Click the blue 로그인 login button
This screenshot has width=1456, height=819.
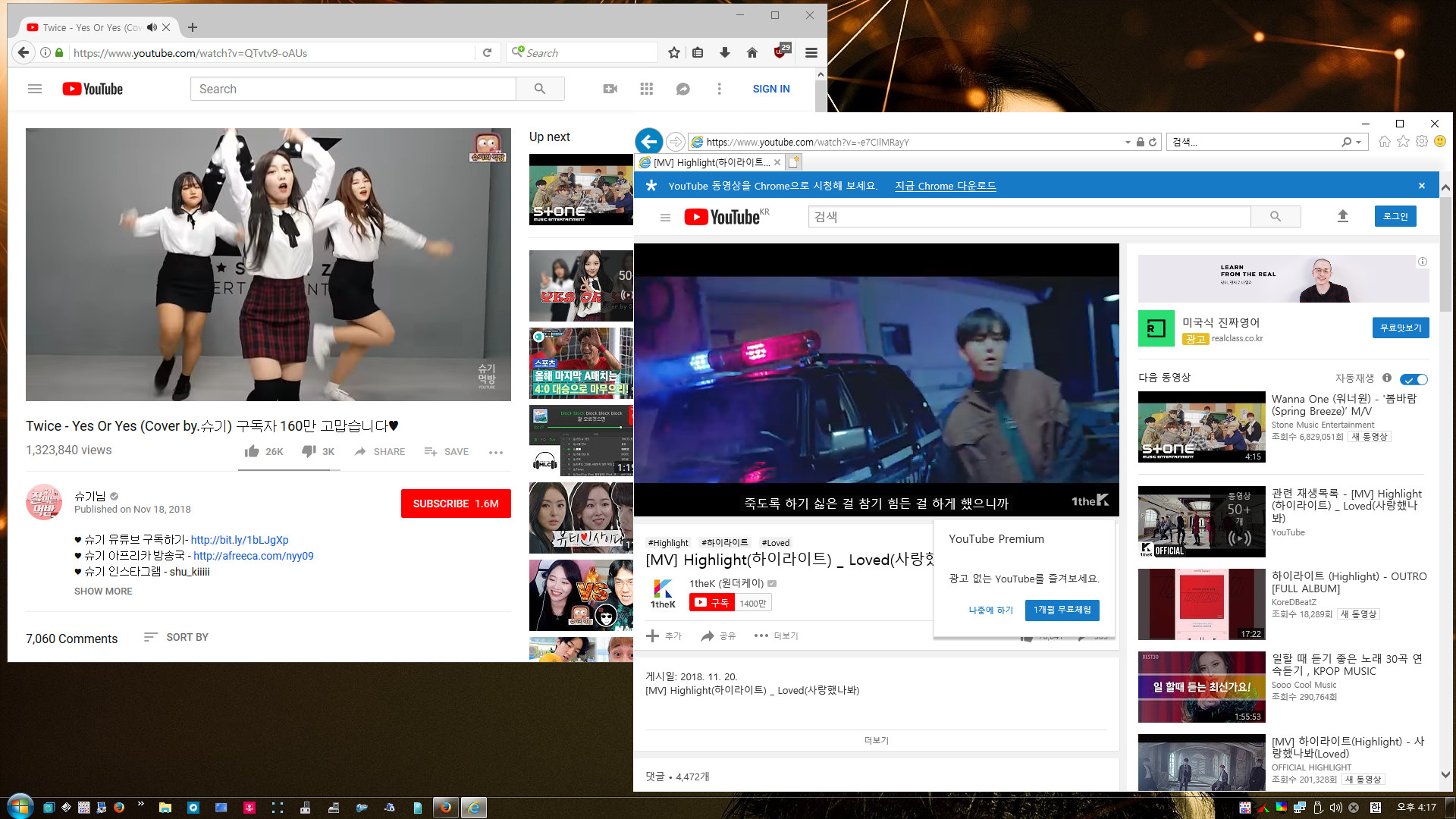(1395, 216)
